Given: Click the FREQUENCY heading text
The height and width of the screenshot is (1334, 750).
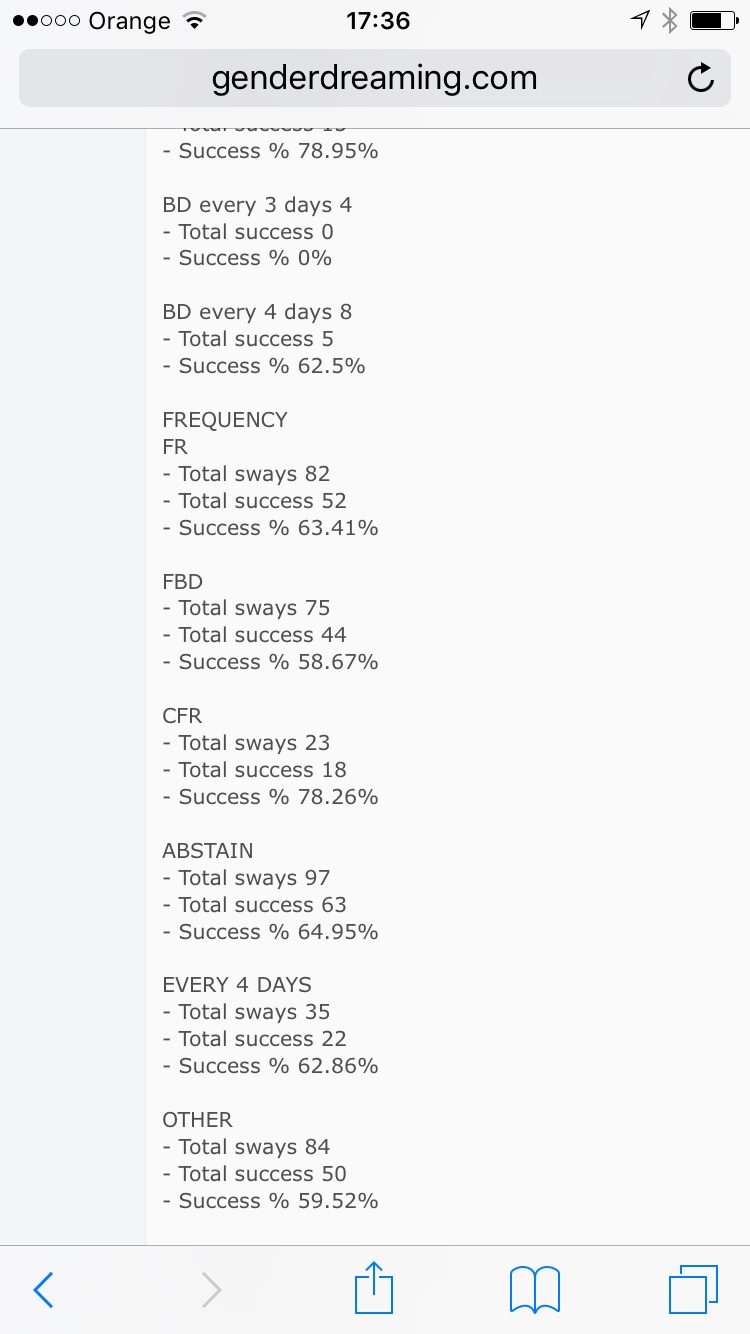Looking at the screenshot, I should 225,420.
